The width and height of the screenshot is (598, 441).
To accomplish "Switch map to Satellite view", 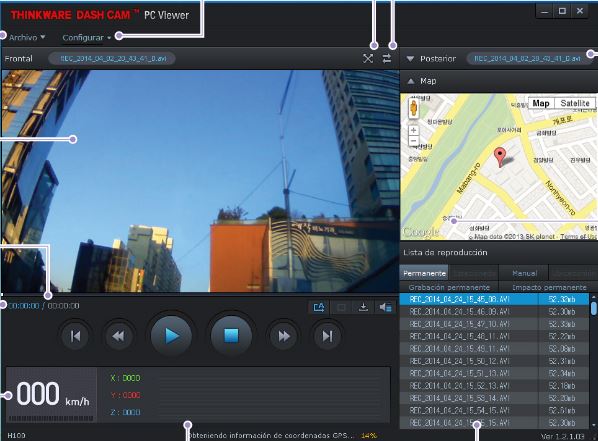I will tap(575, 103).
